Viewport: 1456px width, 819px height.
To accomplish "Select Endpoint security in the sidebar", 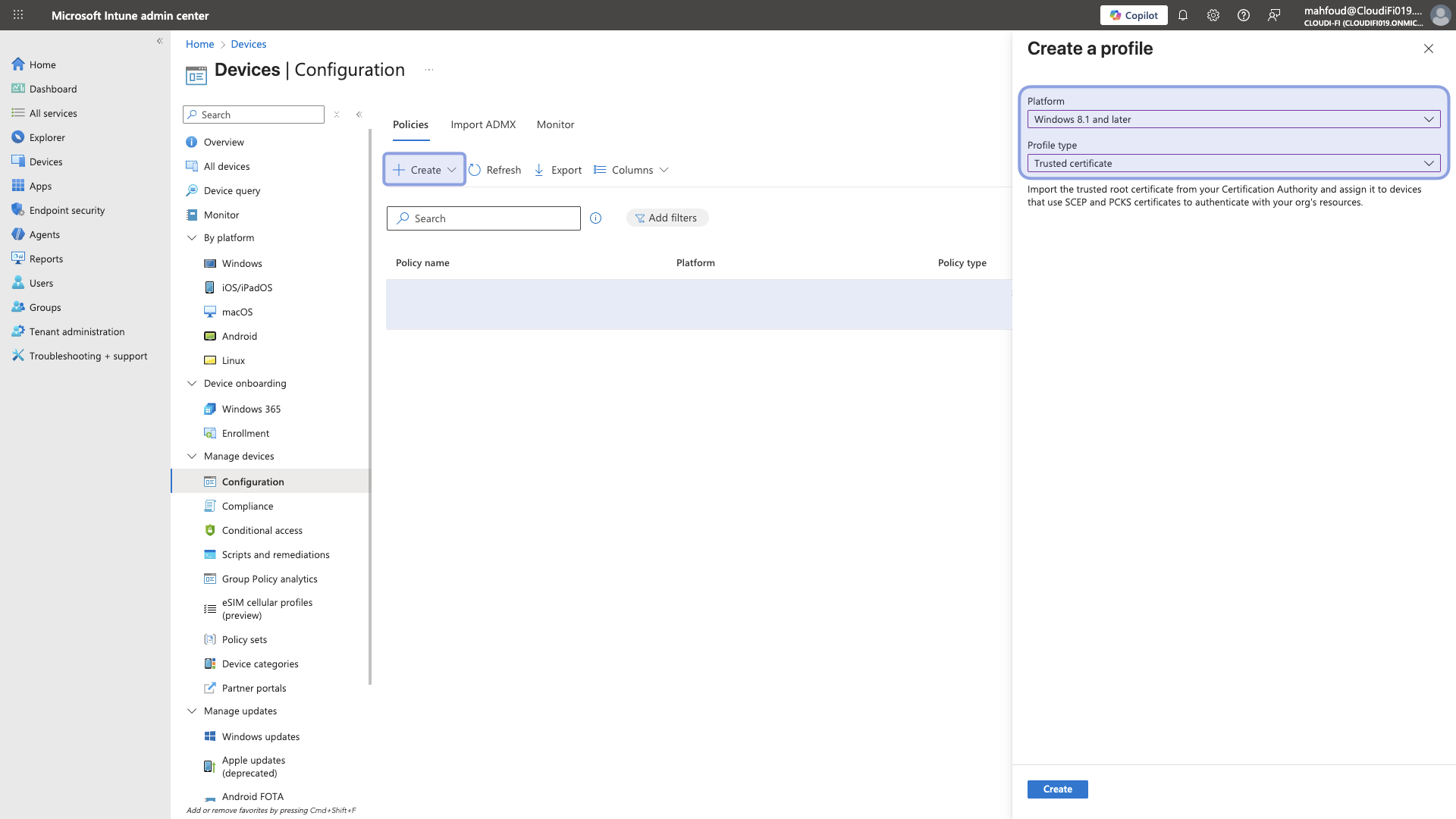I will point(65,210).
